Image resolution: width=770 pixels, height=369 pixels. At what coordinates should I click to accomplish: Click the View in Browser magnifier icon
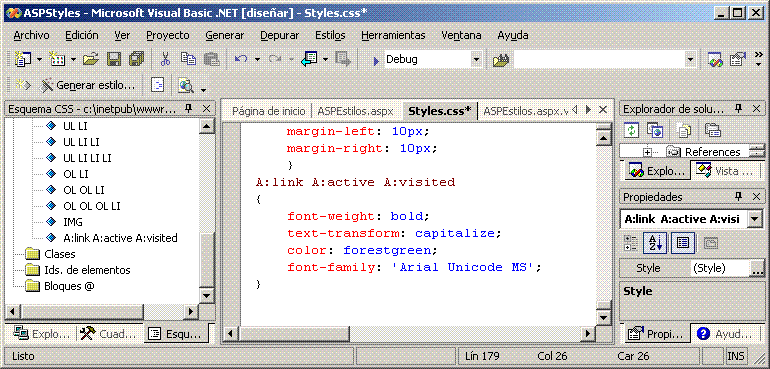(x=186, y=85)
